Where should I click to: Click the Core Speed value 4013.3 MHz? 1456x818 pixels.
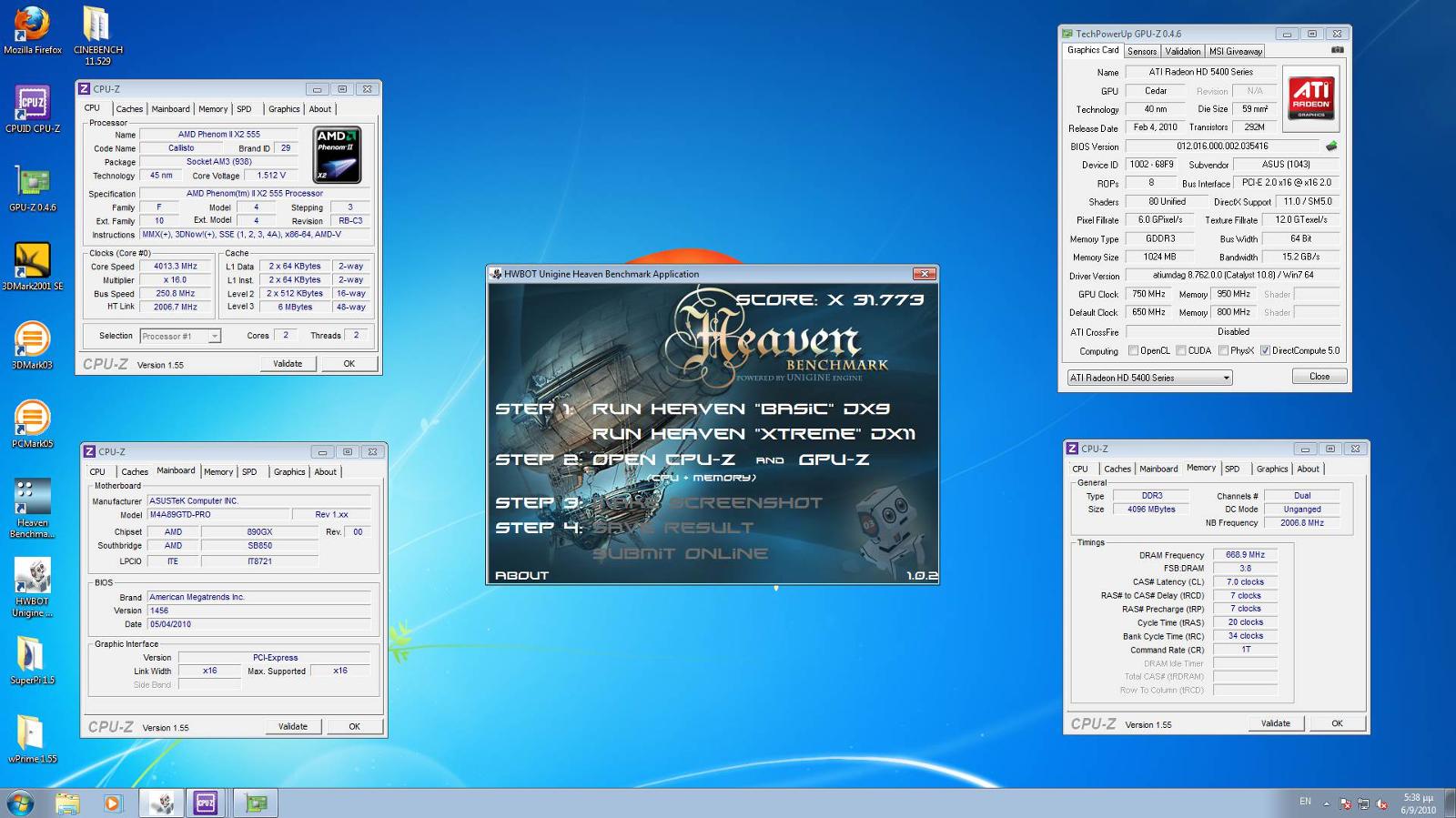coord(176,267)
